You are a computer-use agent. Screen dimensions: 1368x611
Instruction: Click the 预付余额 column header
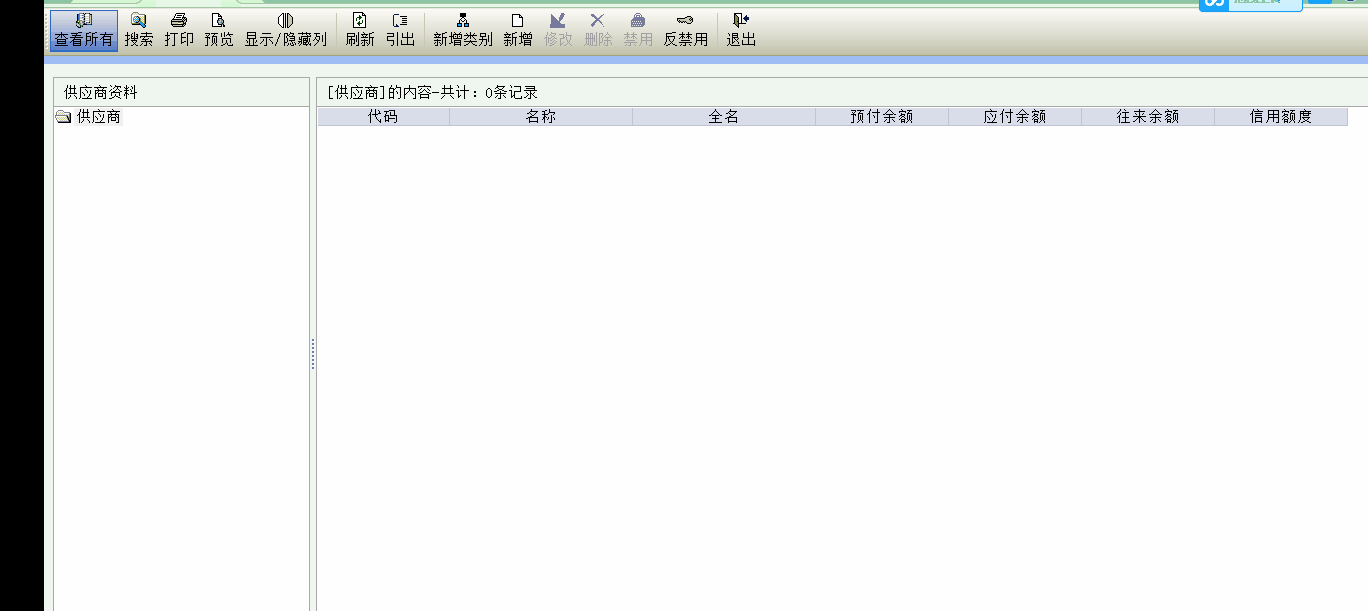(882, 117)
